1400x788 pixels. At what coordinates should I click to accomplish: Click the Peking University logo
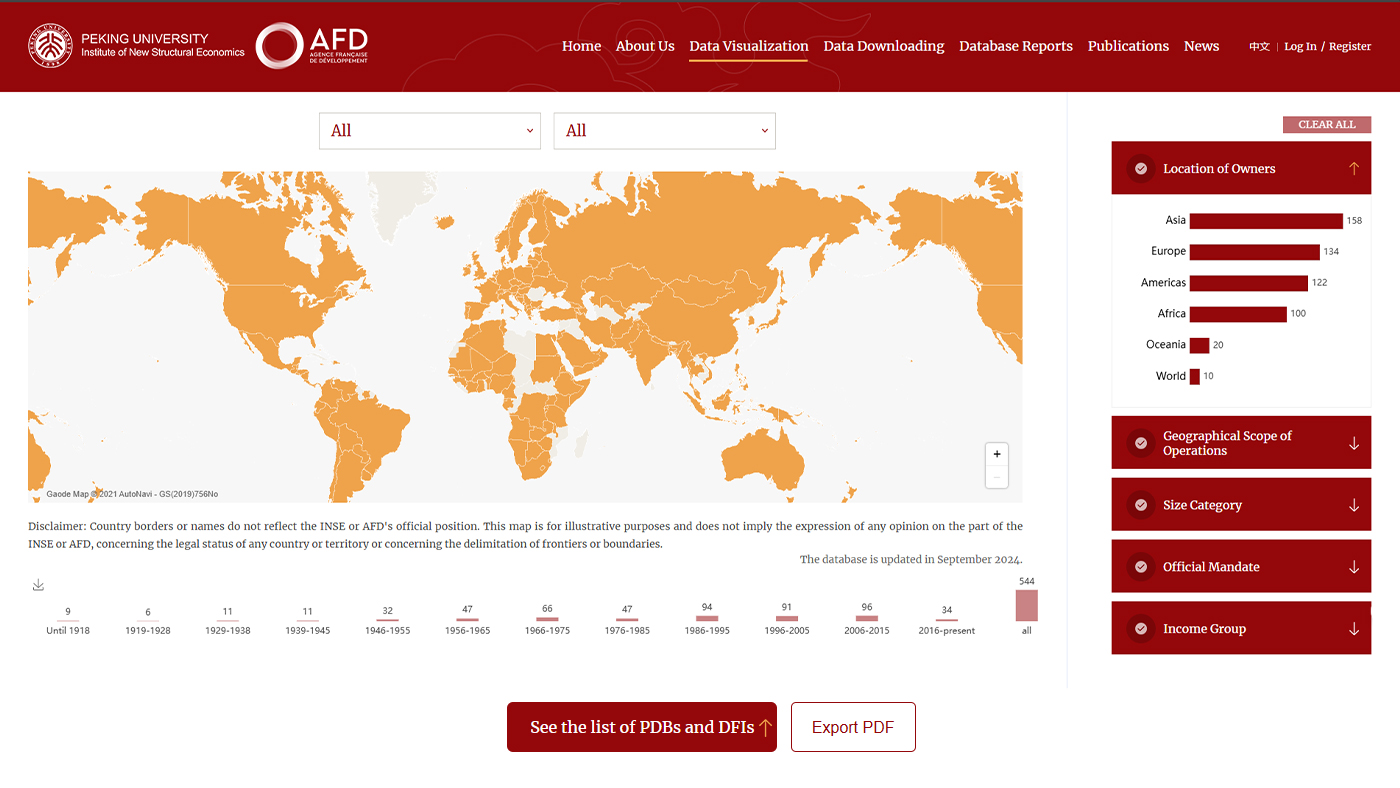click(x=136, y=46)
